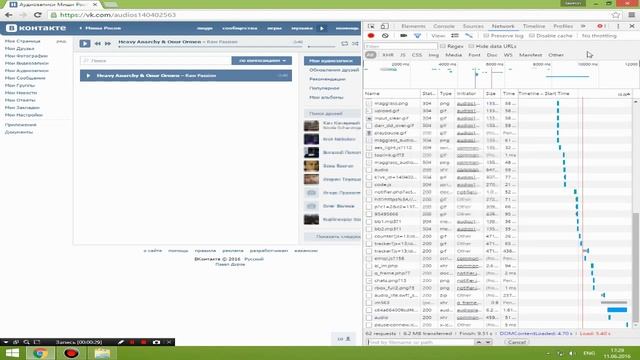Open the по композициям search dropdown

point(262,60)
